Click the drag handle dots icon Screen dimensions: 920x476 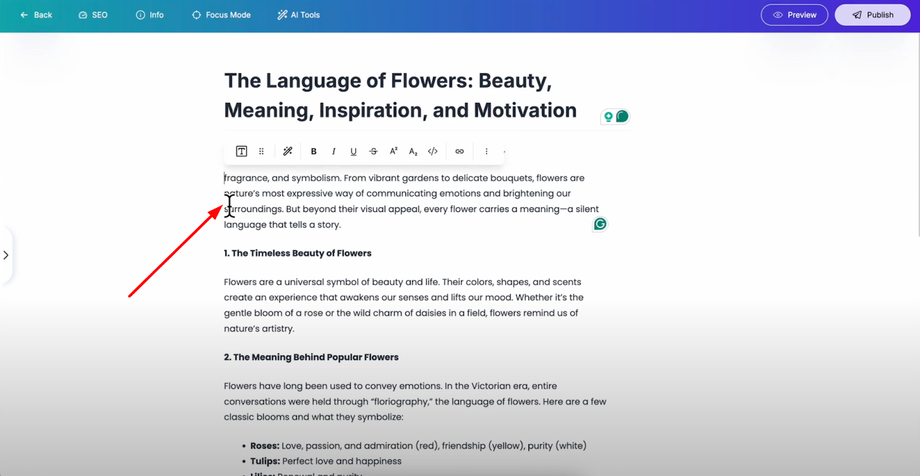pyautogui.click(x=262, y=151)
